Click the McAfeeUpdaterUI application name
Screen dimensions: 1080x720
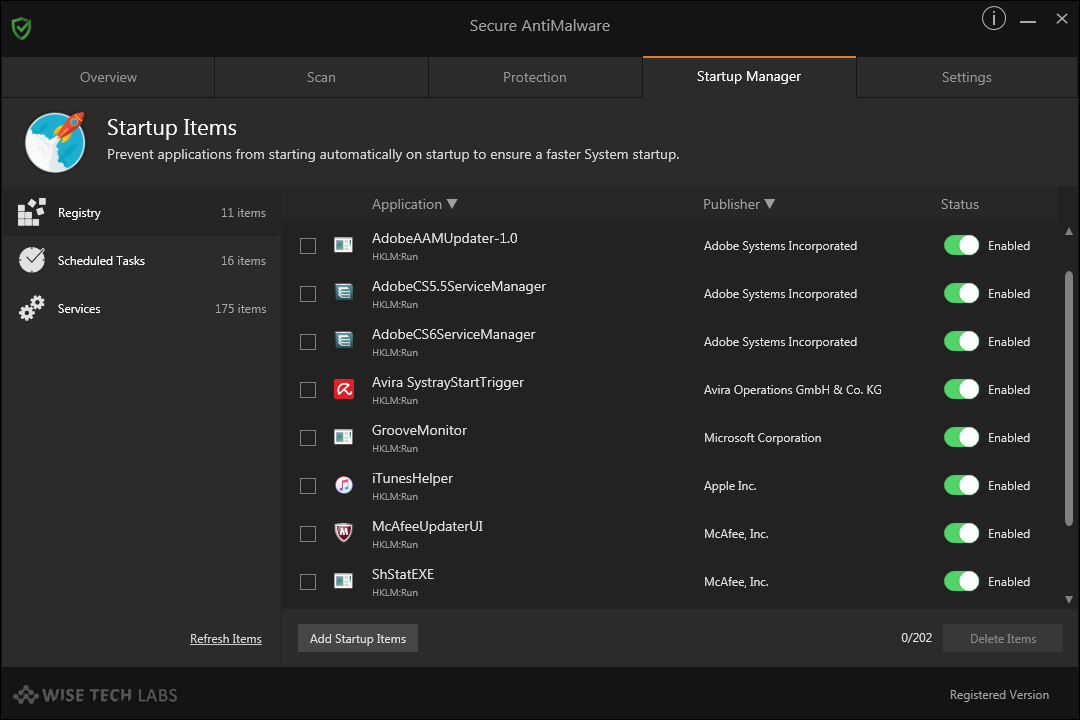click(x=427, y=526)
